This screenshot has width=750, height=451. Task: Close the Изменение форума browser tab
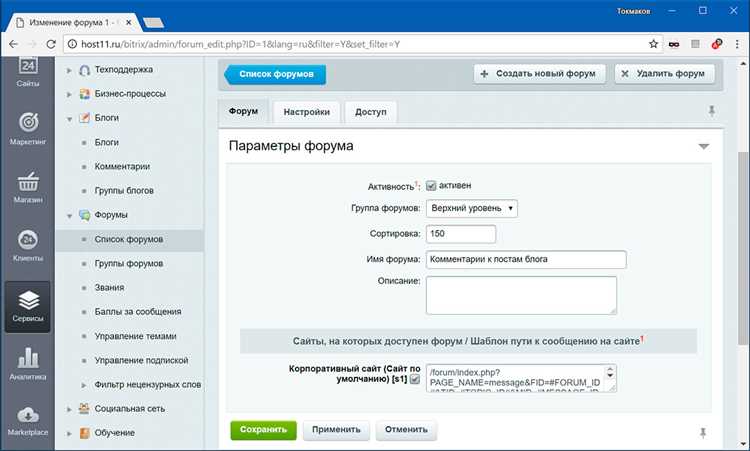pos(129,22)
